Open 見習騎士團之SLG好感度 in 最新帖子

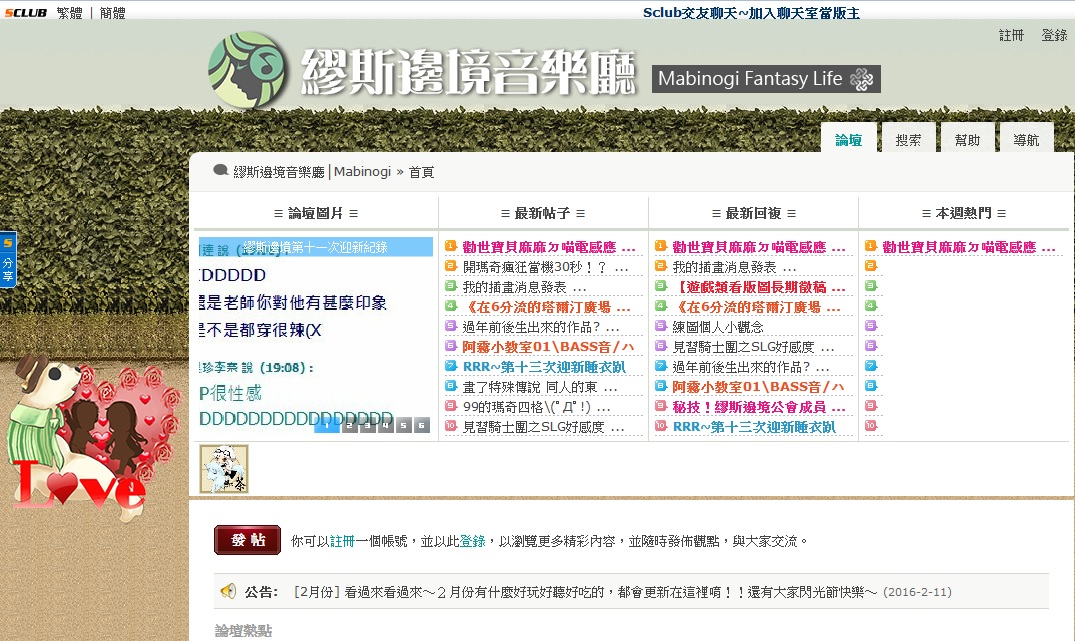click(544, 427)
